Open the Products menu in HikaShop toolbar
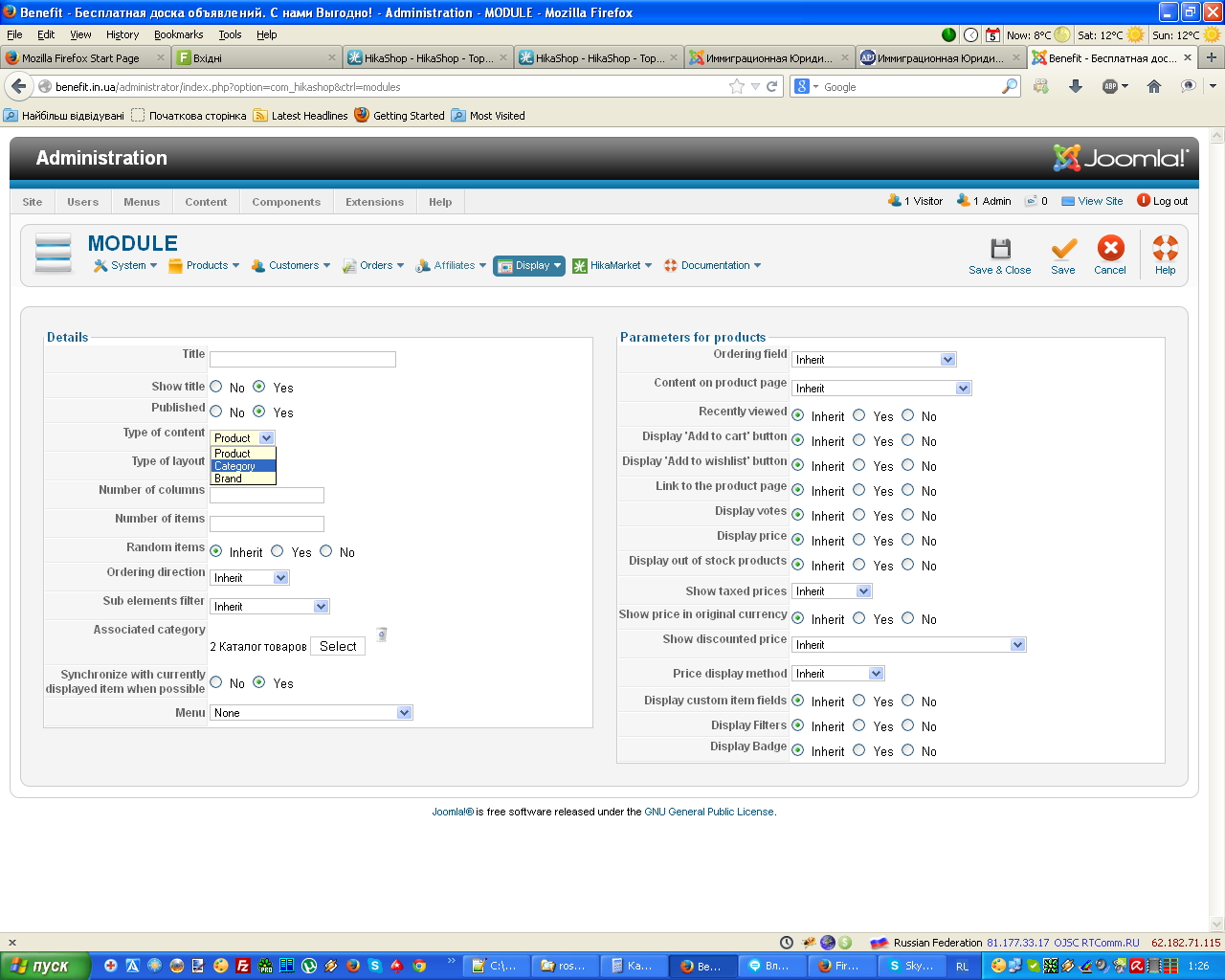The height and width of the screenshot is (980, 1225). point(204,266)
